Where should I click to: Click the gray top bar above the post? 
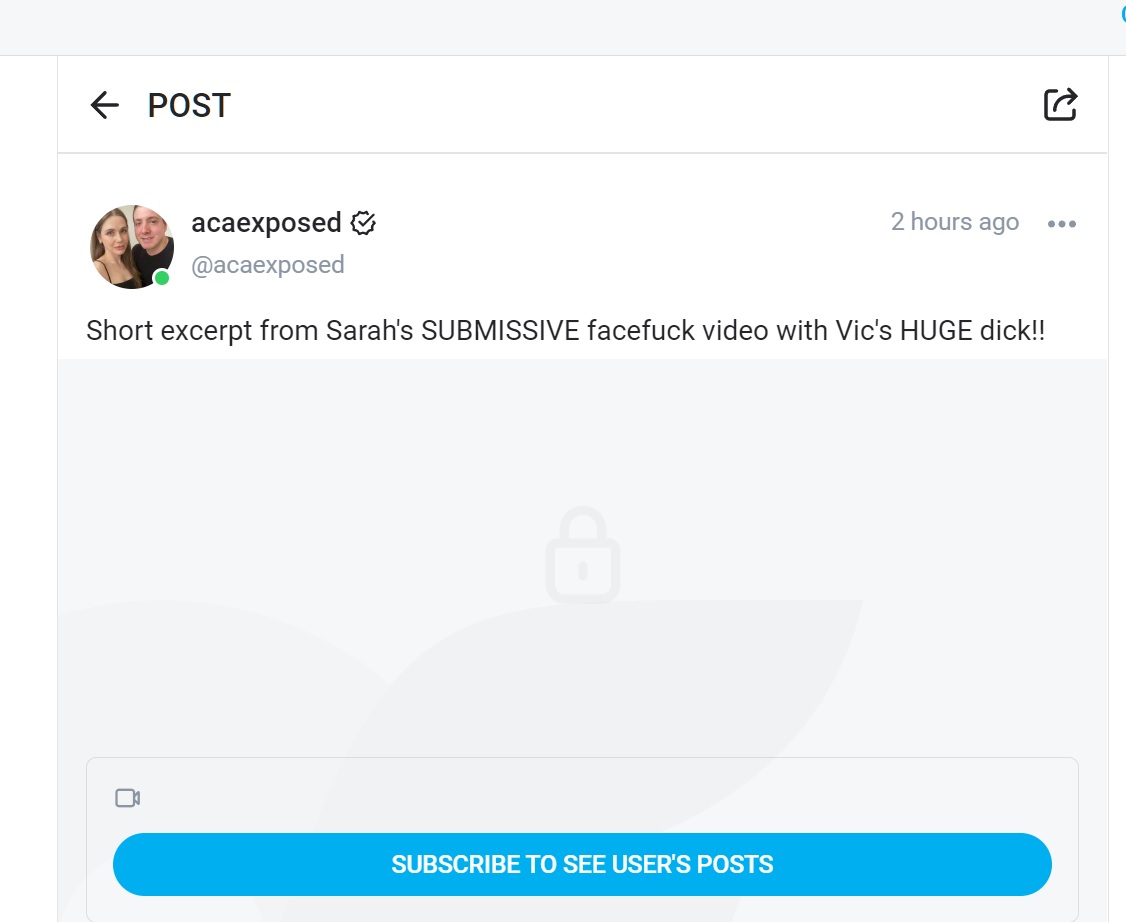(x=563, y=27)
